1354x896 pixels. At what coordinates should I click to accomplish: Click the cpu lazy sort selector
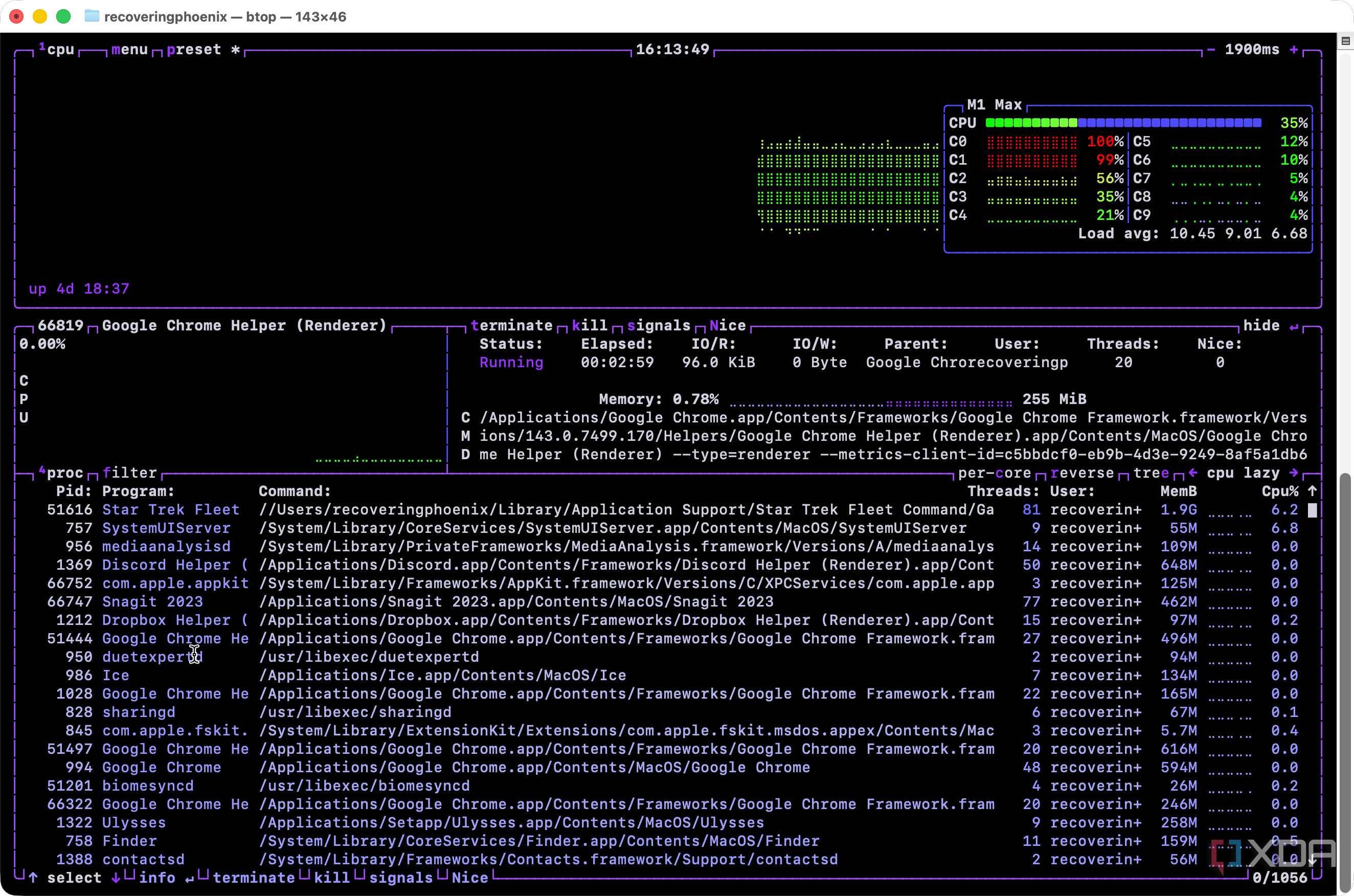point(1243,473)
